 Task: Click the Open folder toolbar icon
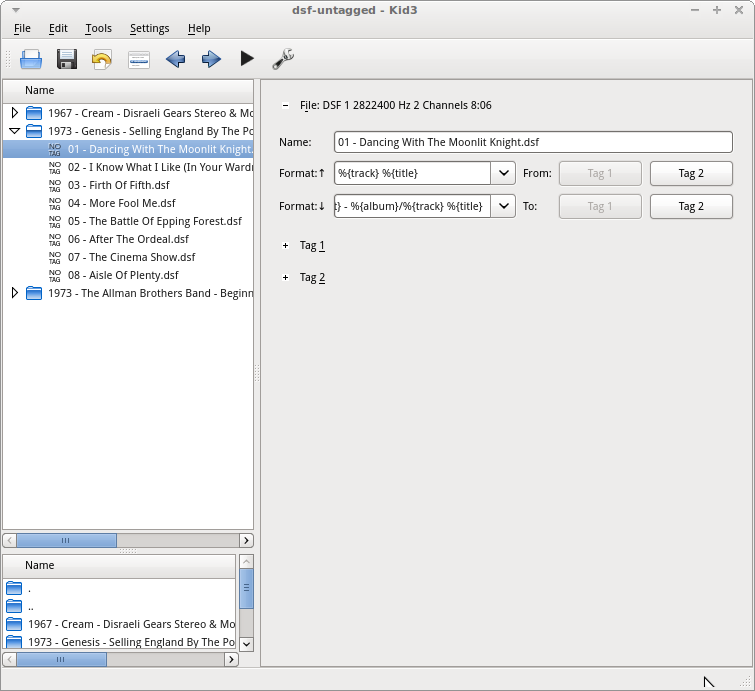pyautogui.click(x=31, y=59)
